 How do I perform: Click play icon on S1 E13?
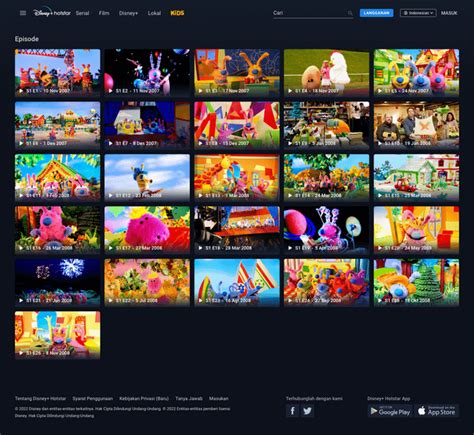pos(200,195)
